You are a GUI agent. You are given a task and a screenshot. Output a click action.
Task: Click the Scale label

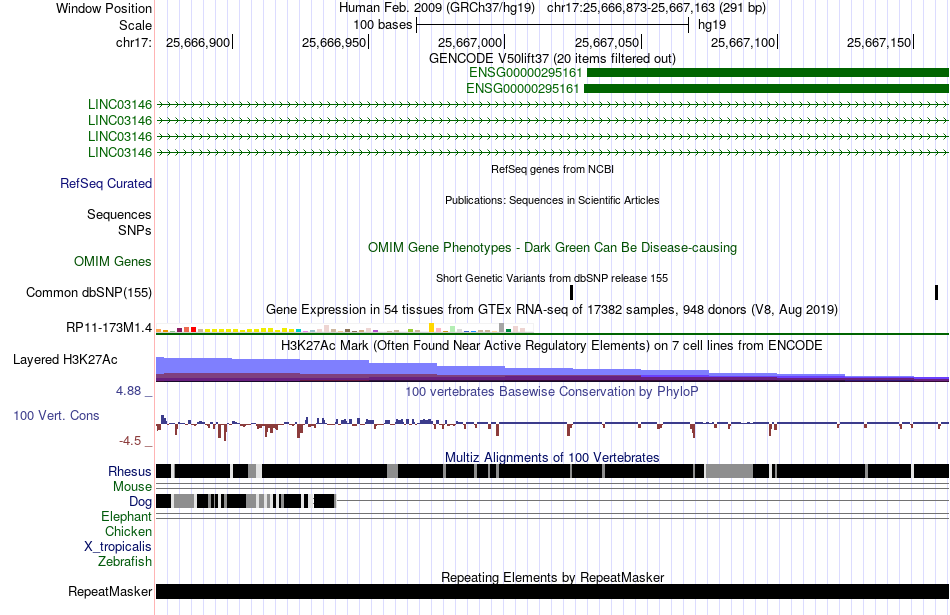pos(135,25)
